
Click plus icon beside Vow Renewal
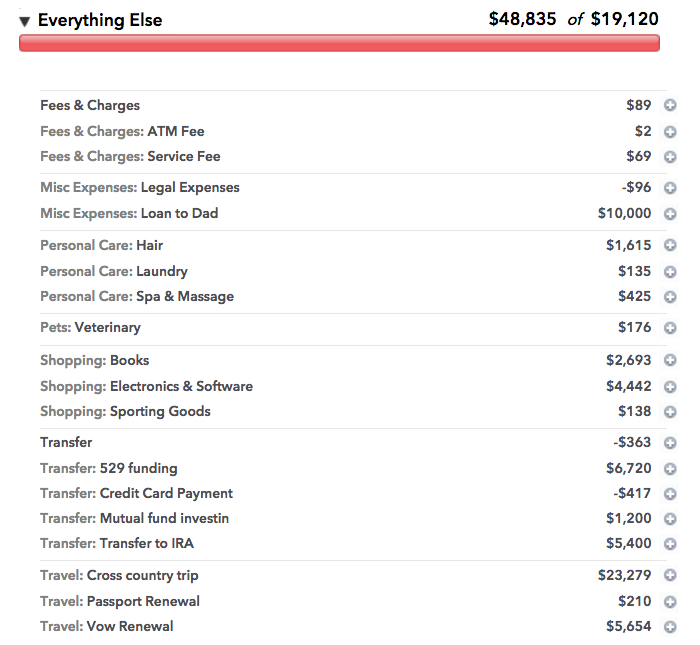(x=670, y=627)
